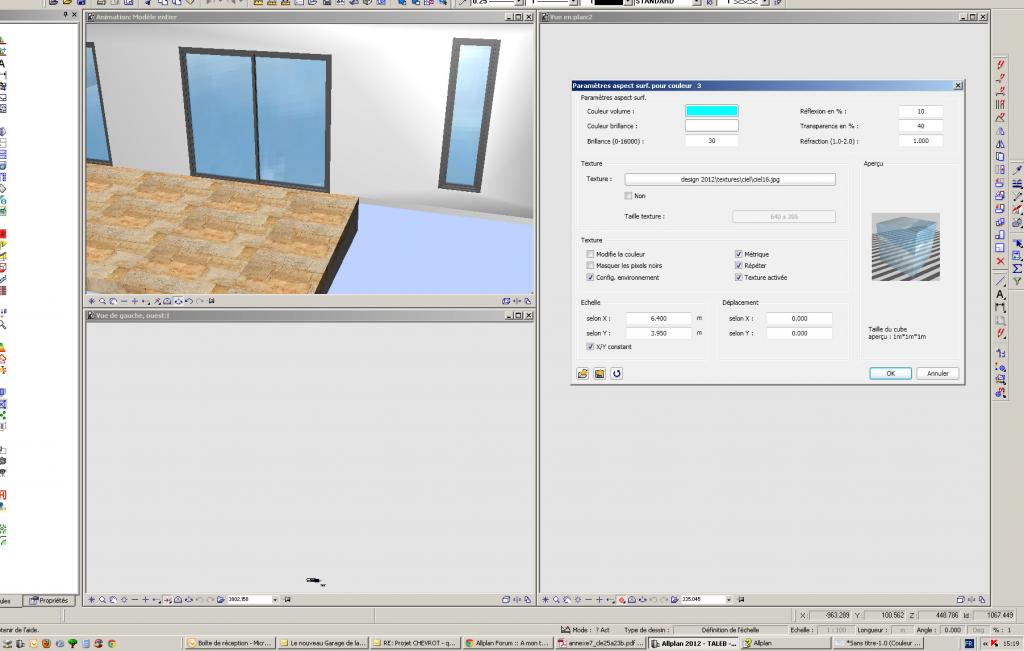Cancel the dialog with Annuler
The width and height of the screenshot is (1024, 651).
[x=937, y=373]
